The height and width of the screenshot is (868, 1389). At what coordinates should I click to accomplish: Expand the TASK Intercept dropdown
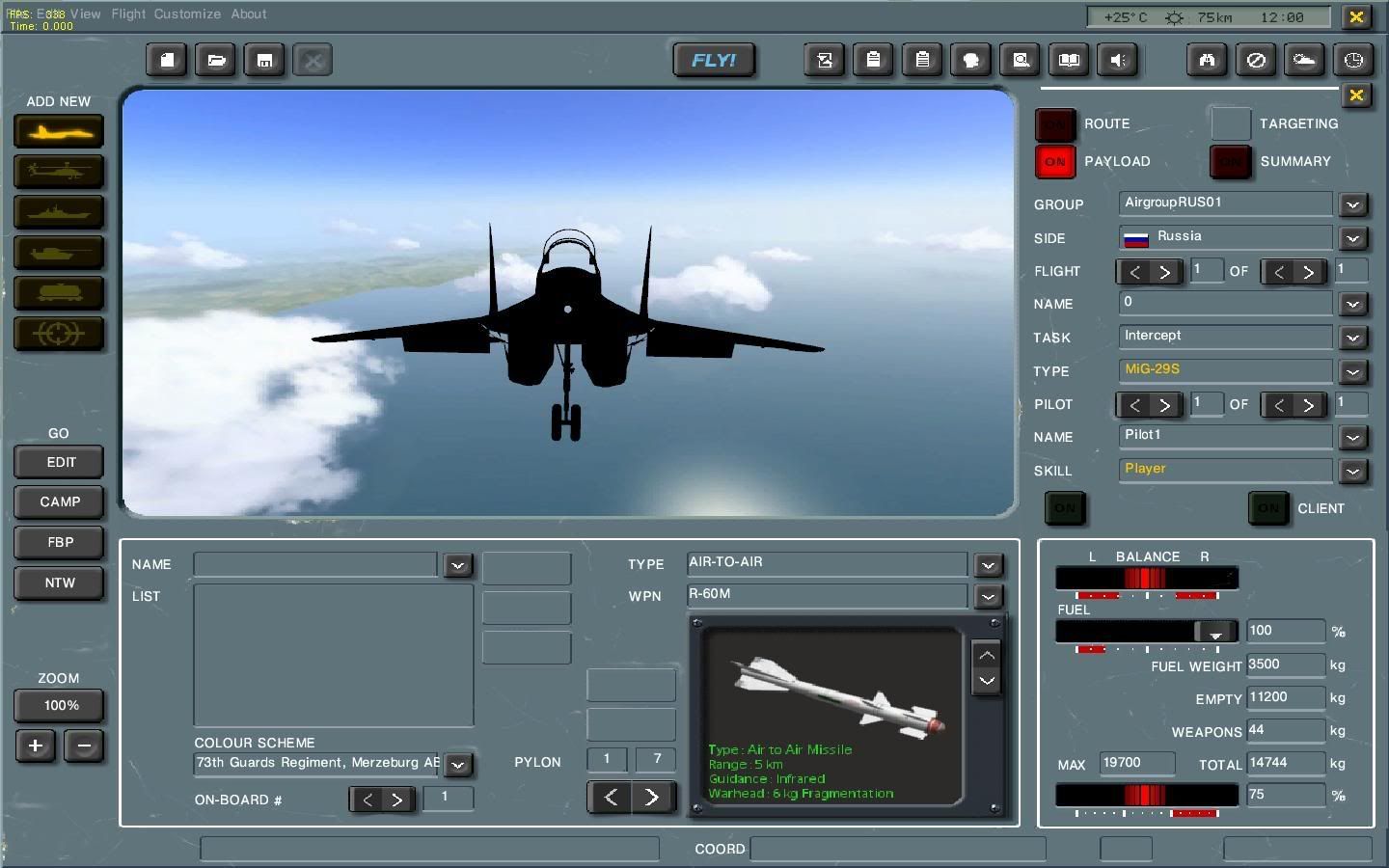(1352, 338)
